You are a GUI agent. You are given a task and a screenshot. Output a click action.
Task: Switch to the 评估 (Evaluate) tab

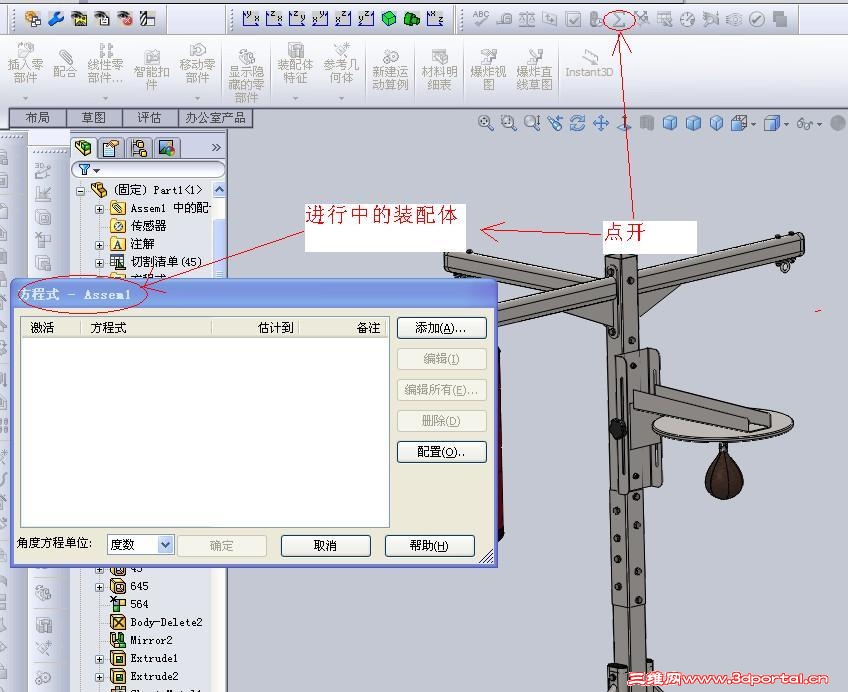click(x=150, y=118)
